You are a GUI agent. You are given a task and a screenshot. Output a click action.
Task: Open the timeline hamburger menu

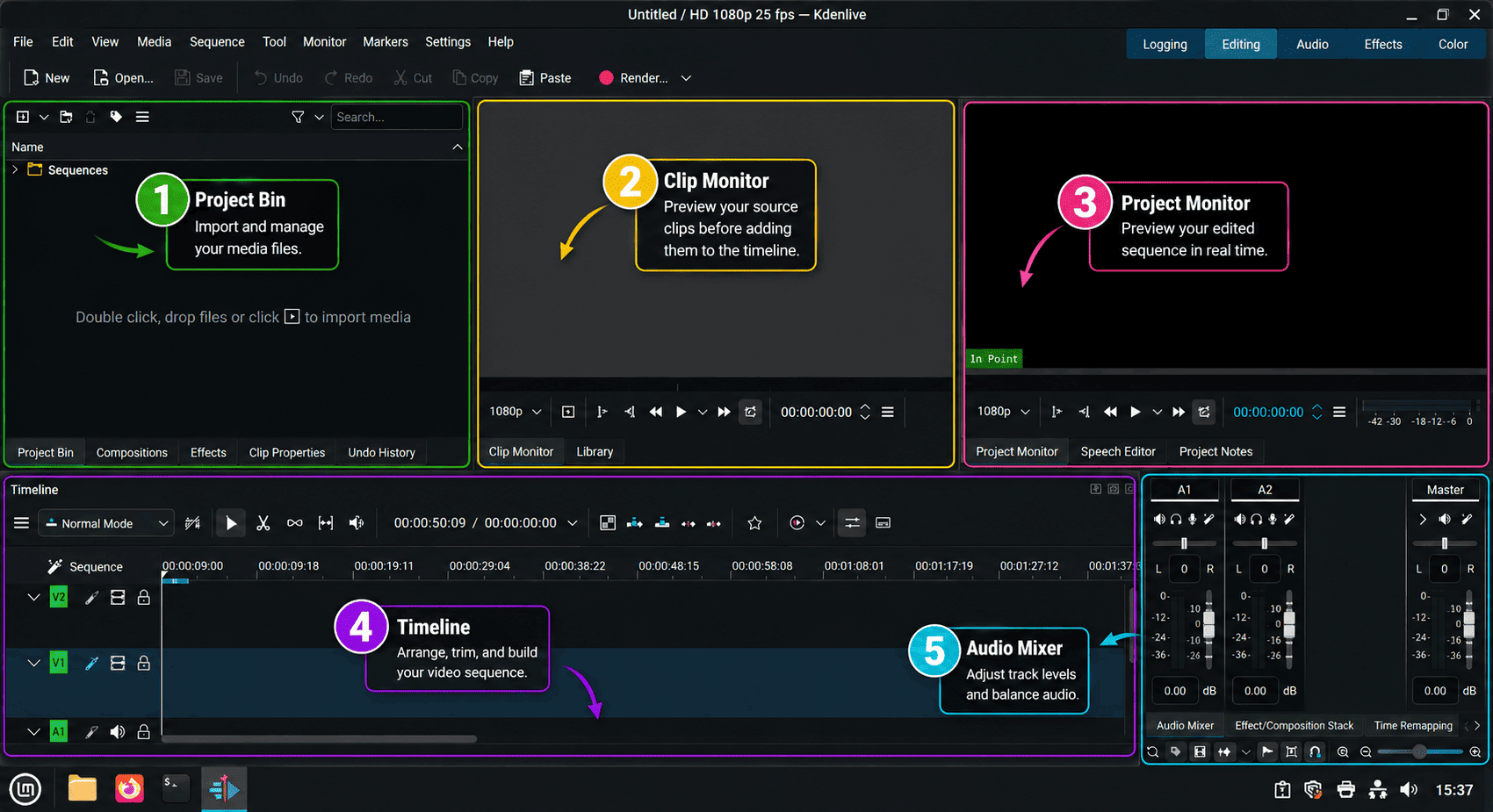[x=22, y=523]
